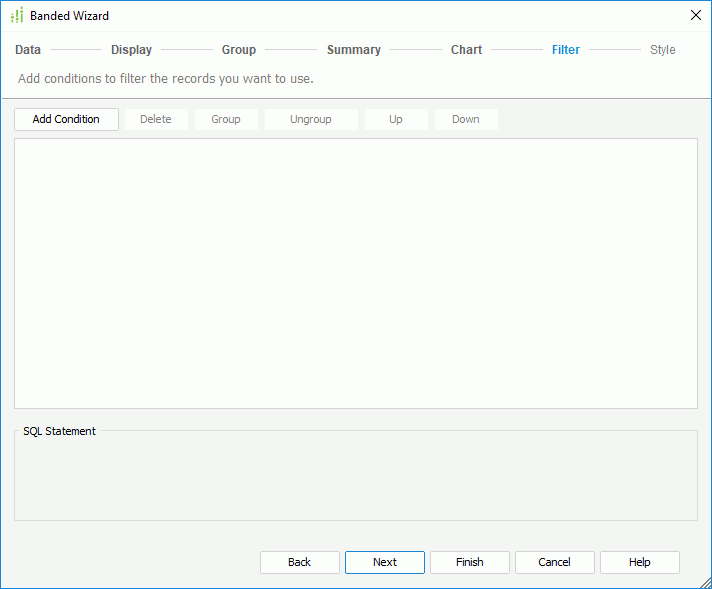Open the Group wizard step
Image resolution: width=712 pixels, height=589 pixels.
tap(239, 49)
